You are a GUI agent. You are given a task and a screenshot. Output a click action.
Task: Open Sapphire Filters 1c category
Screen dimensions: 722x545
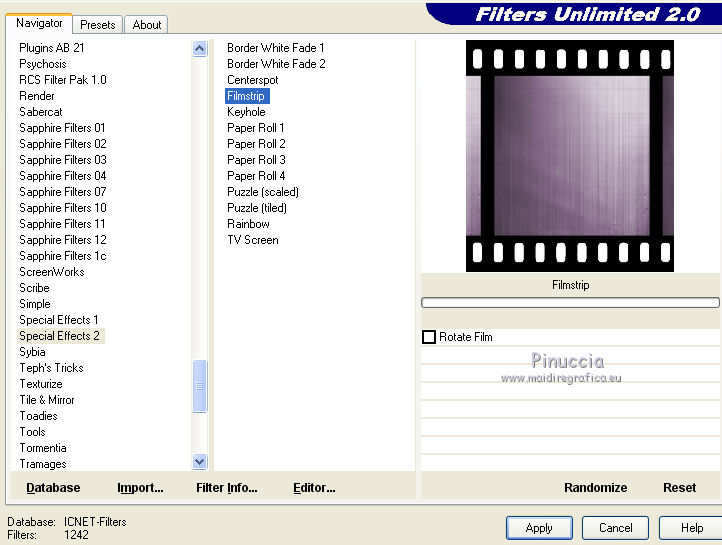[x=63, y=256]
